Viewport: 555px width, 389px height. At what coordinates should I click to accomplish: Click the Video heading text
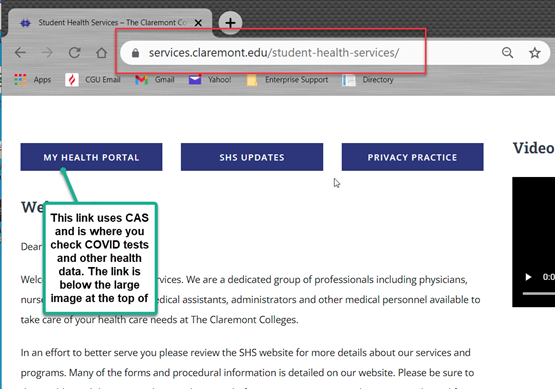pos(534,148)
